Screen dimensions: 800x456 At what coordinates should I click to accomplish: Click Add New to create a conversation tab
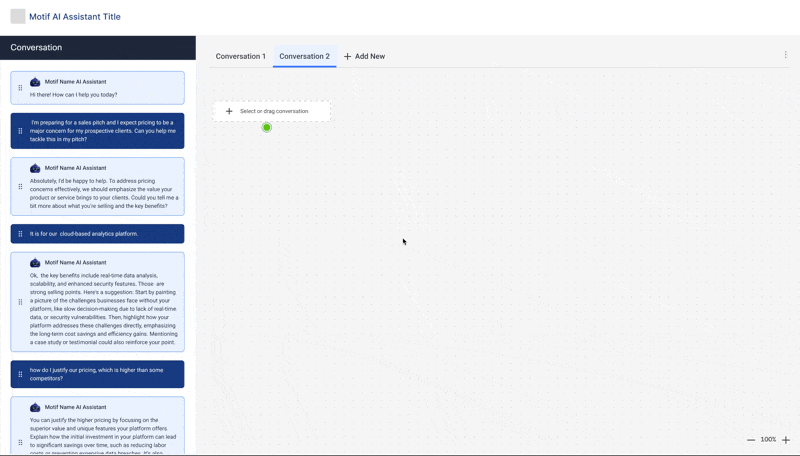point(364,56)
